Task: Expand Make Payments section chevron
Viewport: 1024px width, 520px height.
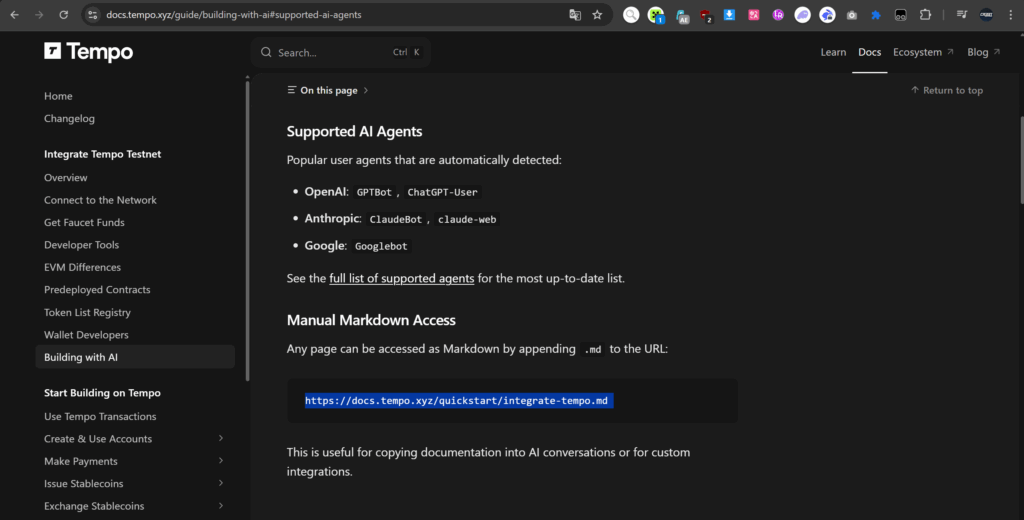Action: point(220,461)
